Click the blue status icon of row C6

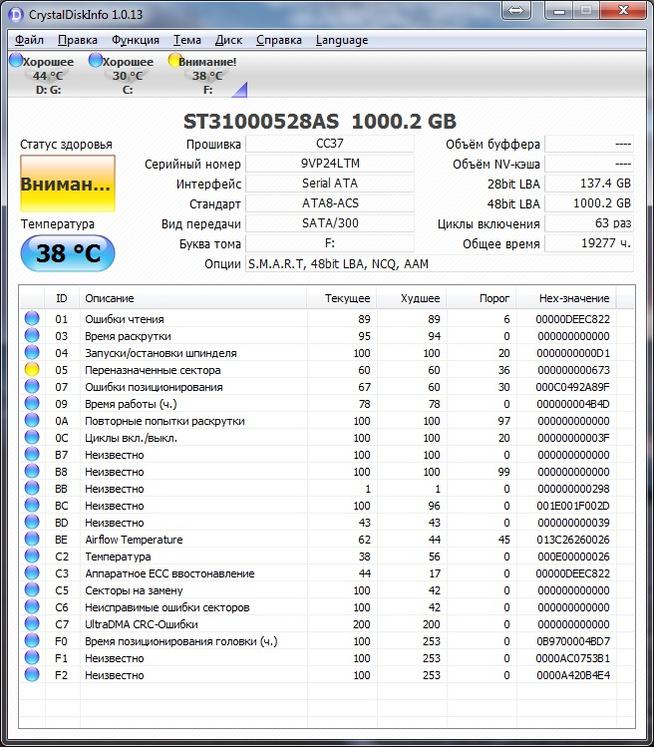(32, 606)
